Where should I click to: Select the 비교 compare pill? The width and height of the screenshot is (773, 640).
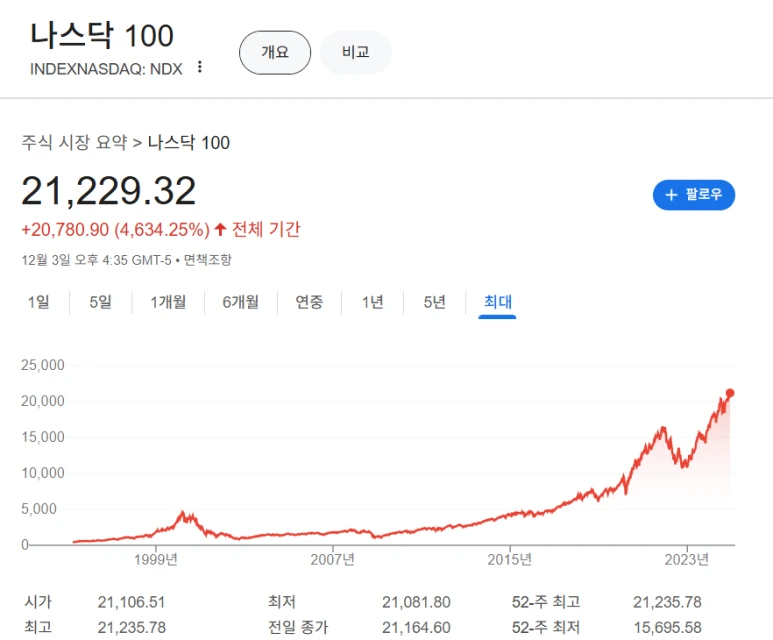355,53
